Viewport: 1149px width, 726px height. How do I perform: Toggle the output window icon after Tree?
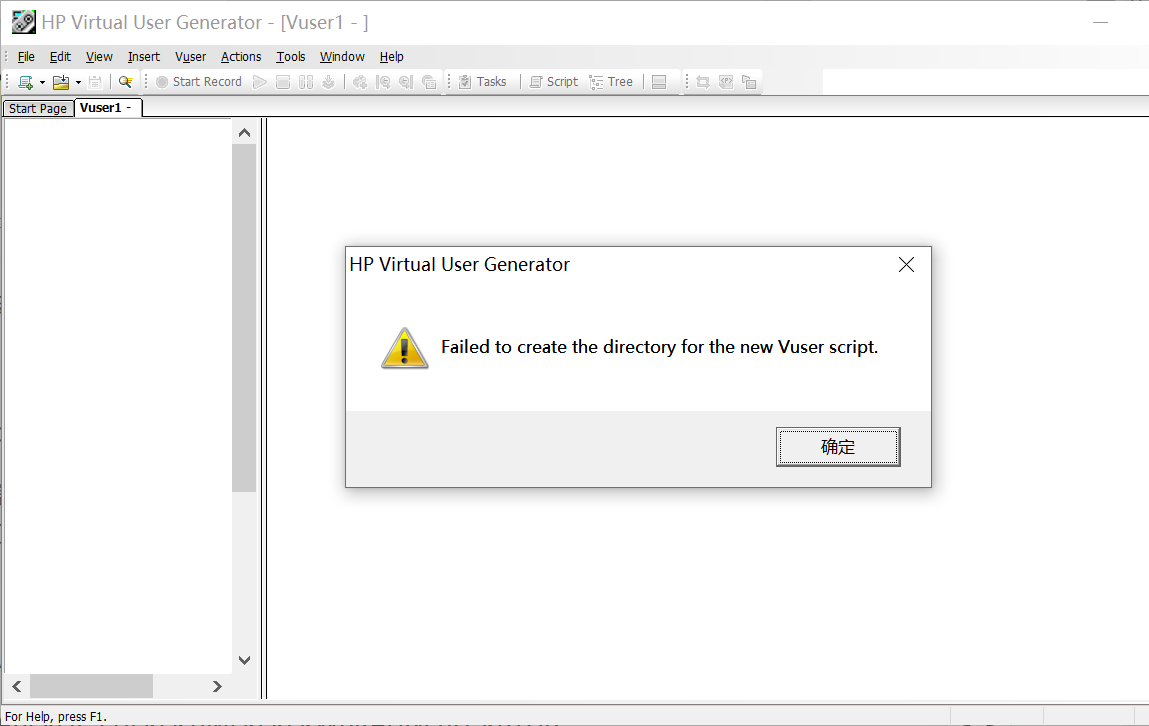click(659, 82)
